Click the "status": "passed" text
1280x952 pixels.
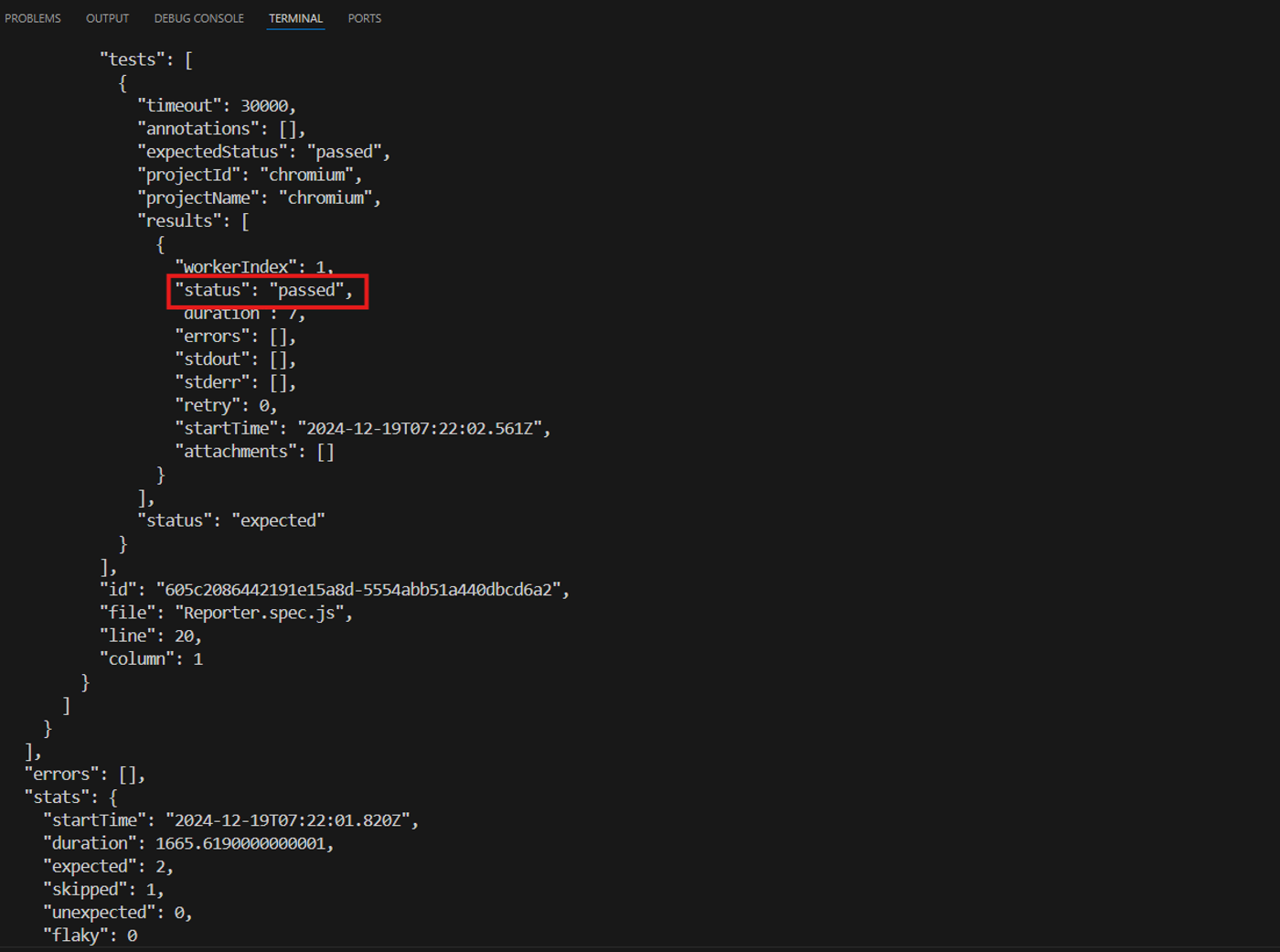[x=263, y=290]
